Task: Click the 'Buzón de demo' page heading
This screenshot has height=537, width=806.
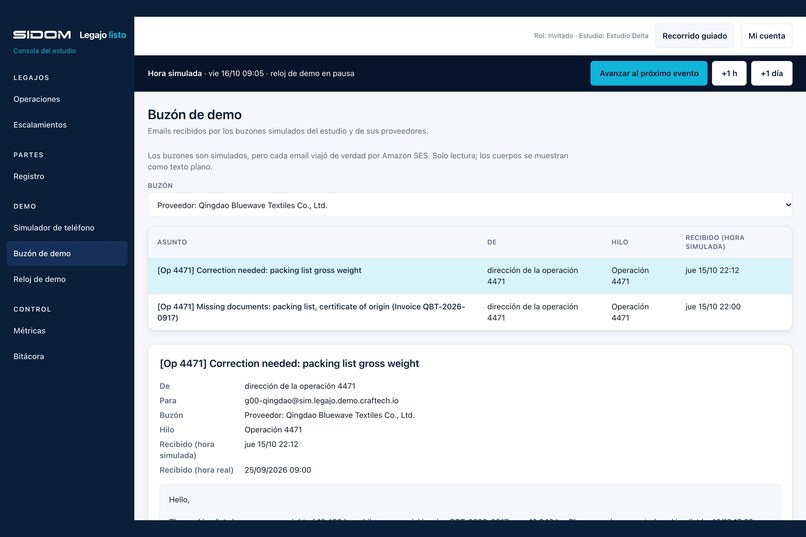Action: (194, 115)
